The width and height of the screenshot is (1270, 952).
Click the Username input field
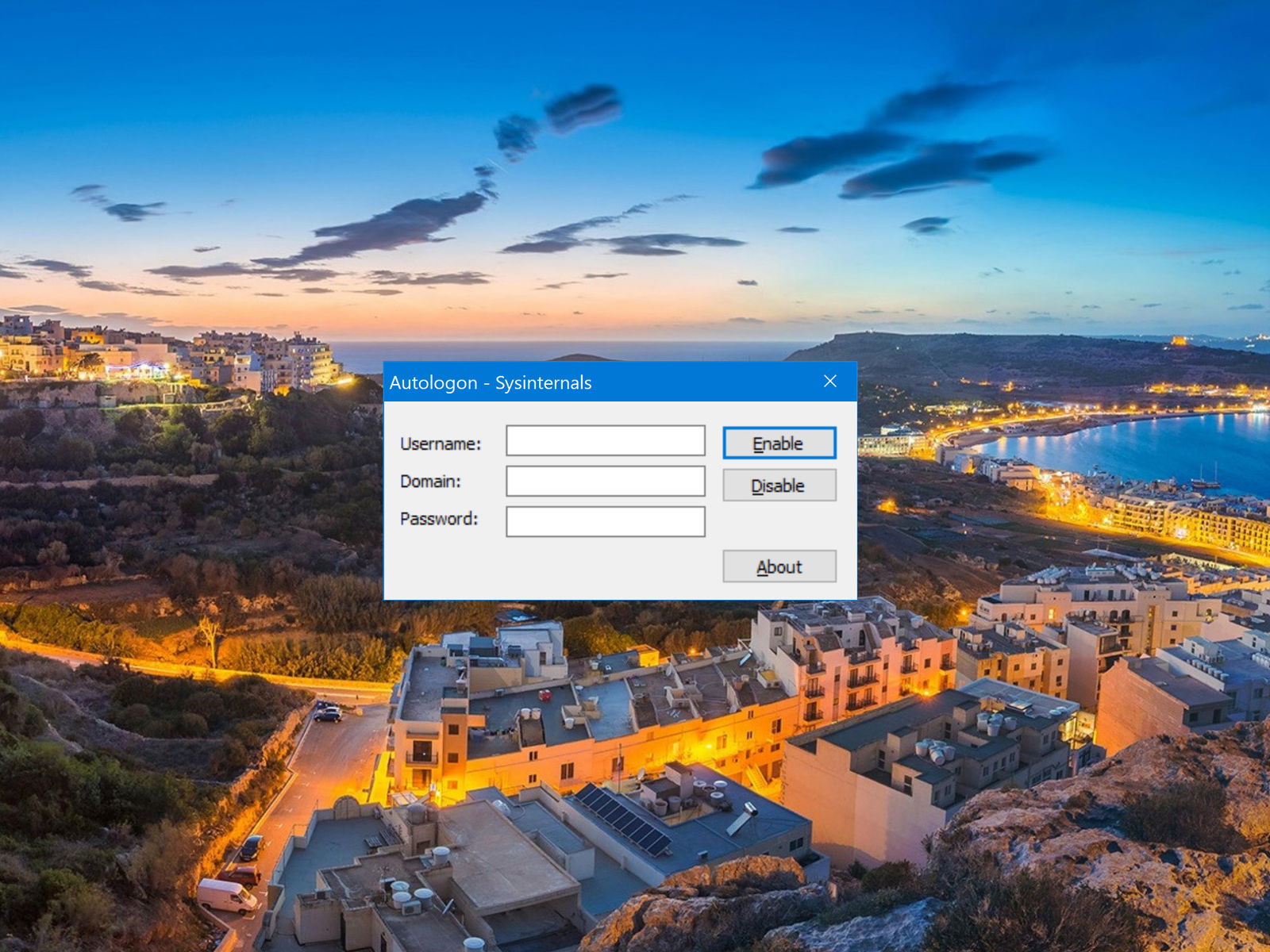pyautogui.click(x=606, y=440)
